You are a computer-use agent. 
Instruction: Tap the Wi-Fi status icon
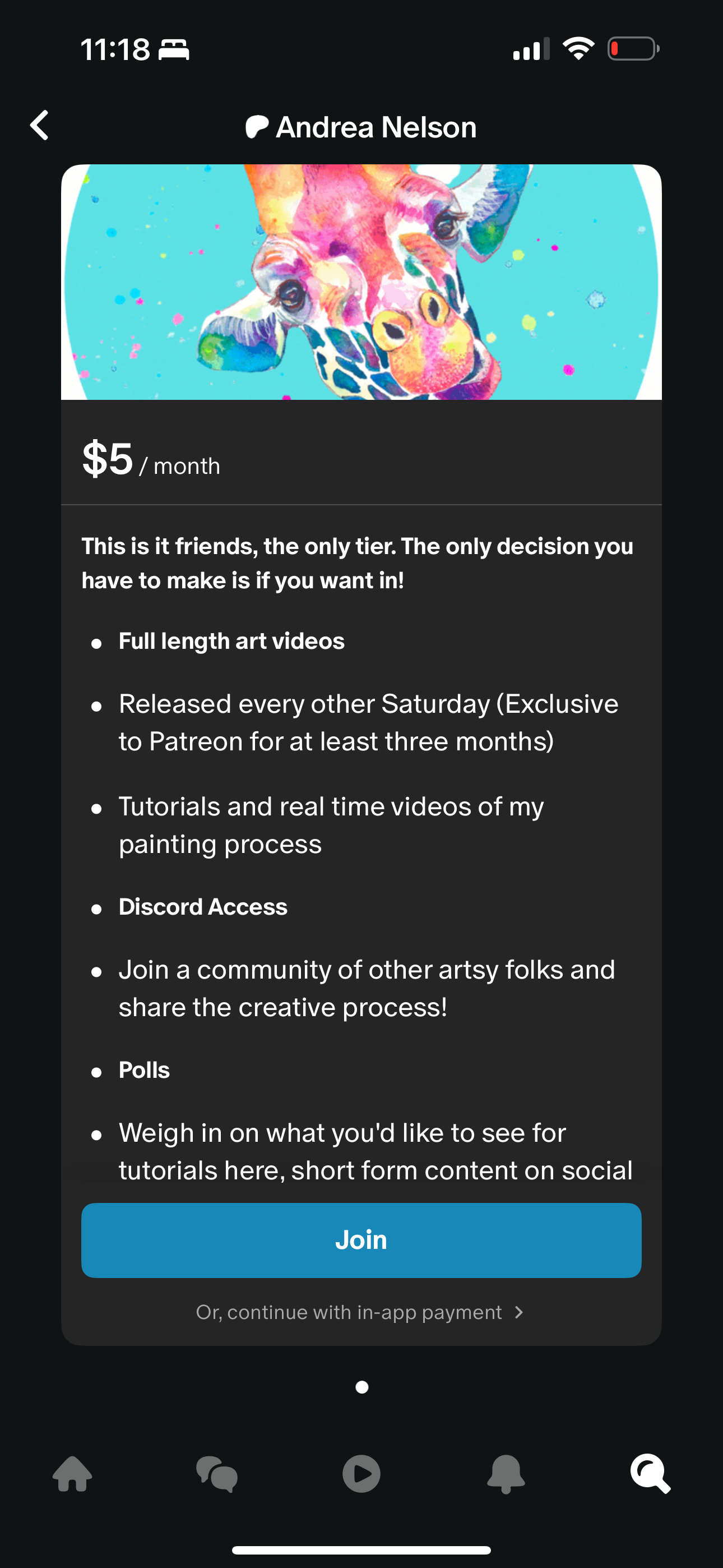pyautogui.click(x=578, y=49)
